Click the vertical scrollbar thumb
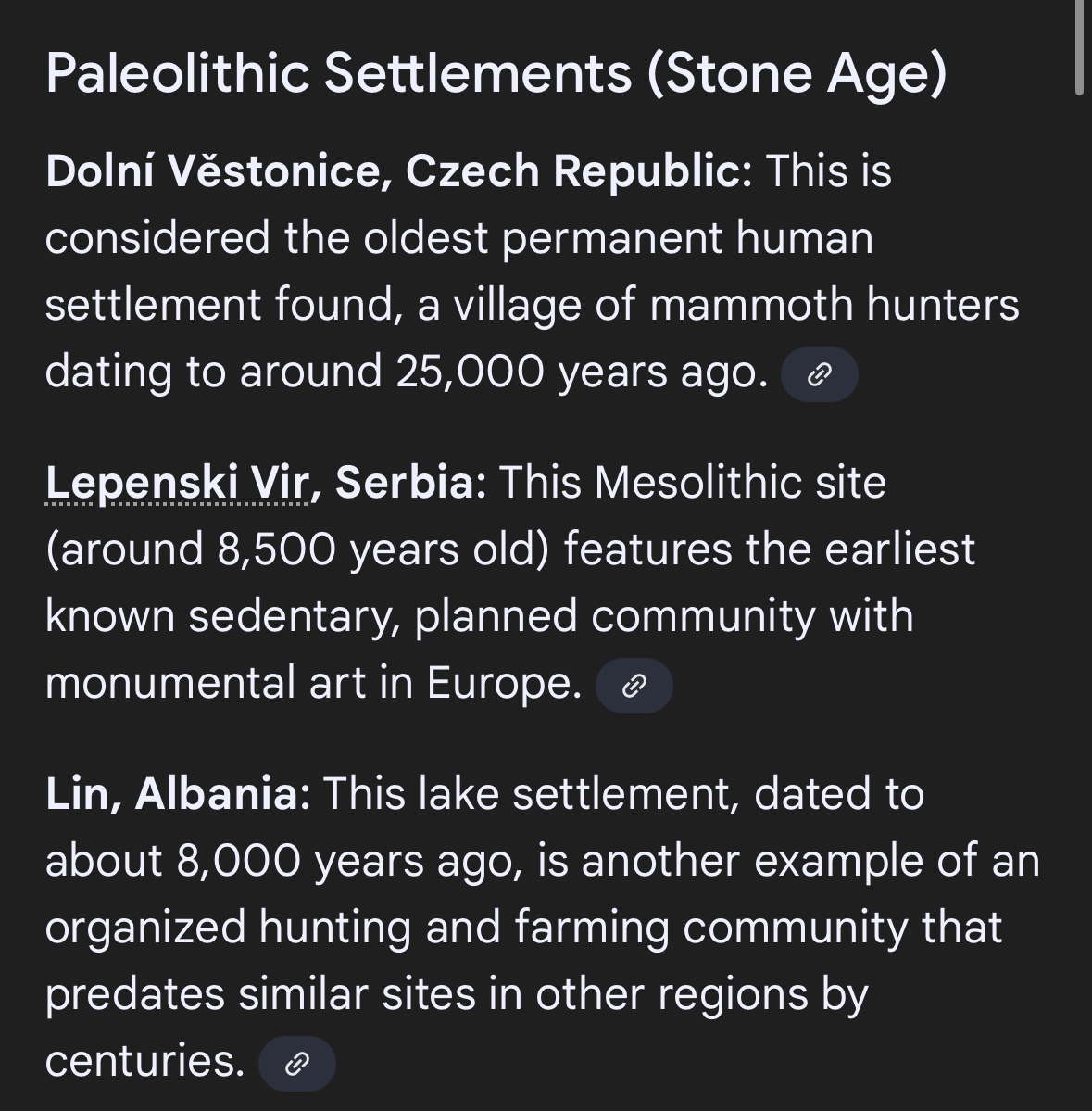The height and width of the screenshot is (1111, 1092). [x=1079, y=46]
